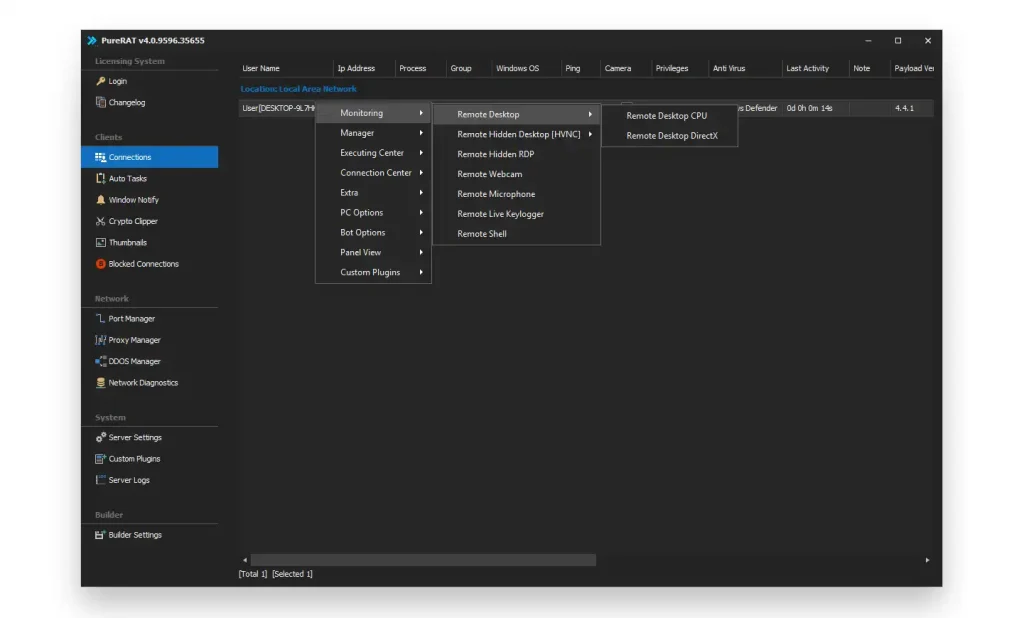Click the Network Diagnostics icon
The height and width of the screenshot is (618, 1024).
tap(100, 383)
